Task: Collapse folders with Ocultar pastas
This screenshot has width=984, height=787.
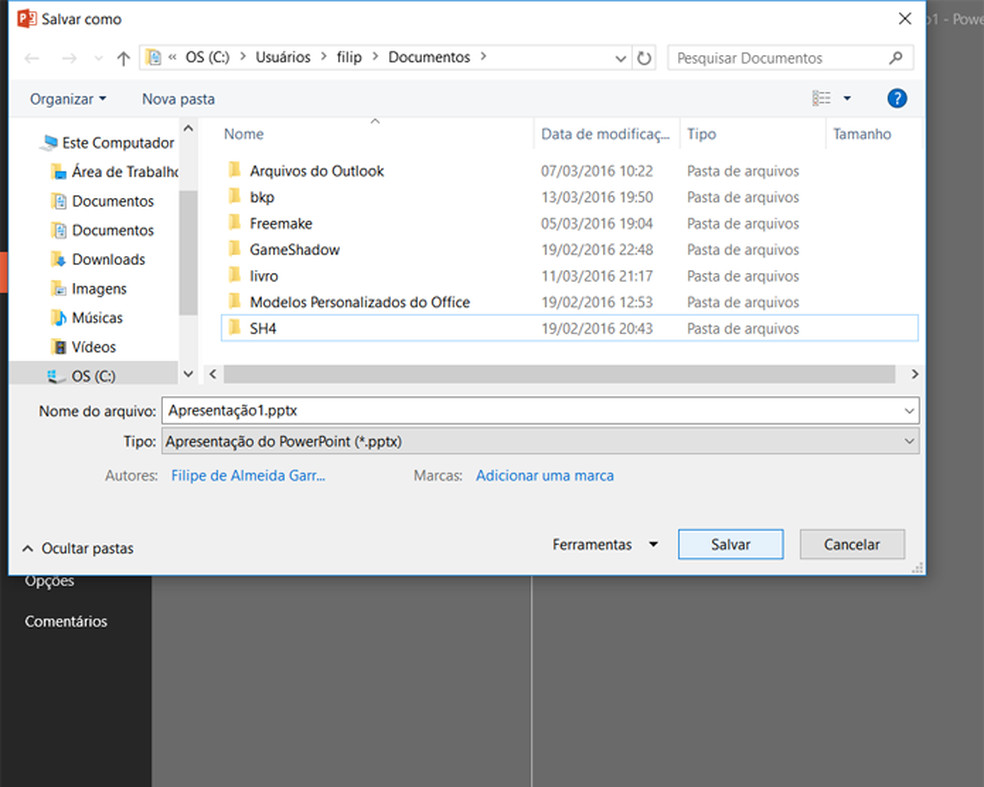Action: click(78, 548)
